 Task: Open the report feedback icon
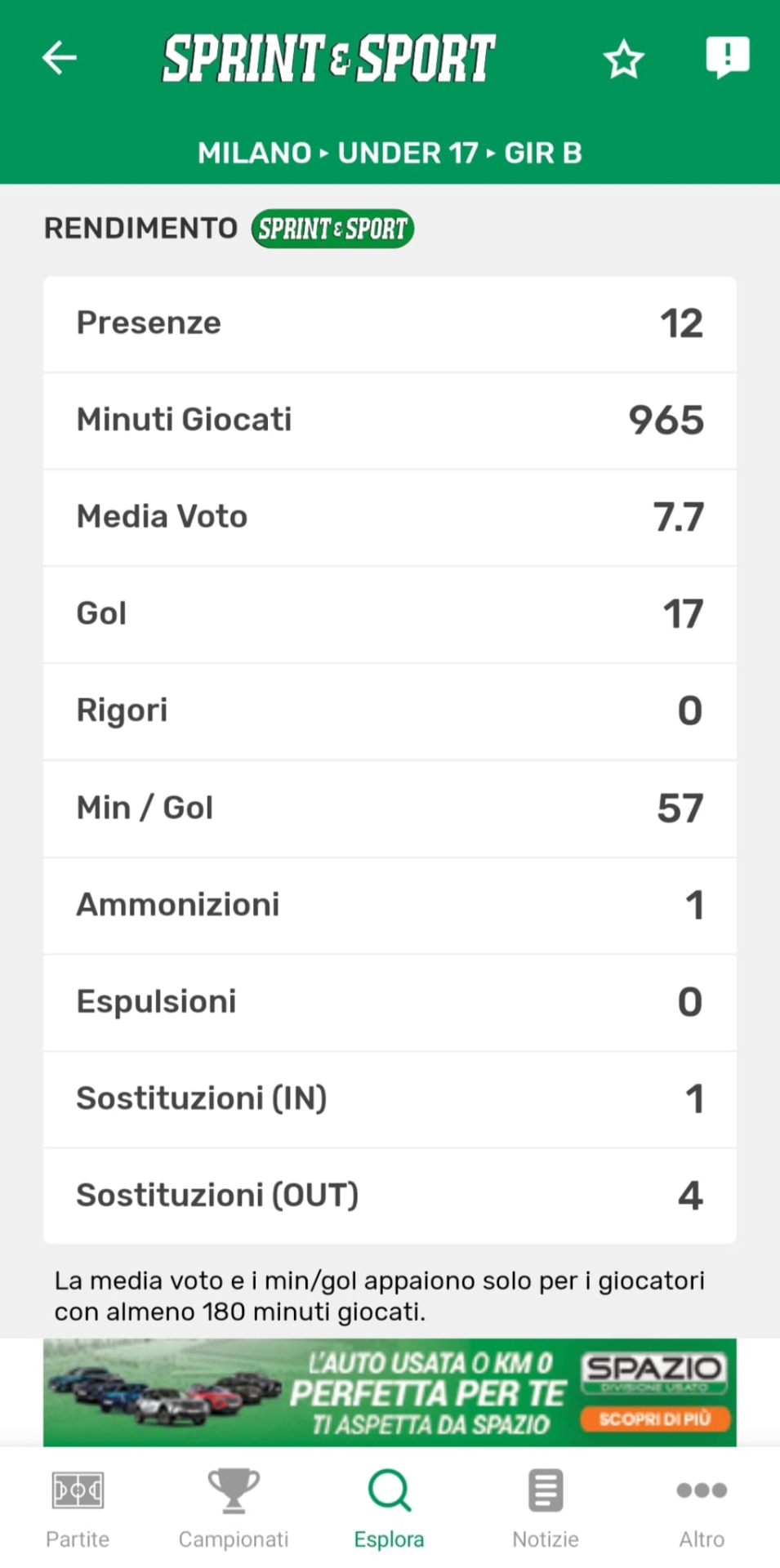(727, 57)
